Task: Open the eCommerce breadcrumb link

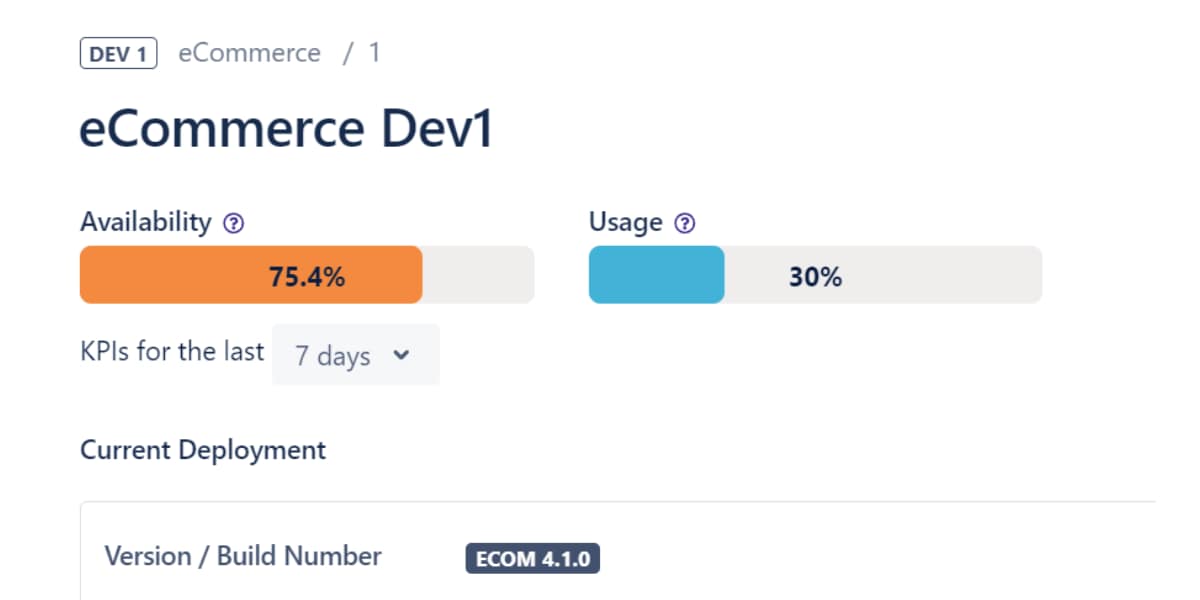Action: [x=249, y=52]
